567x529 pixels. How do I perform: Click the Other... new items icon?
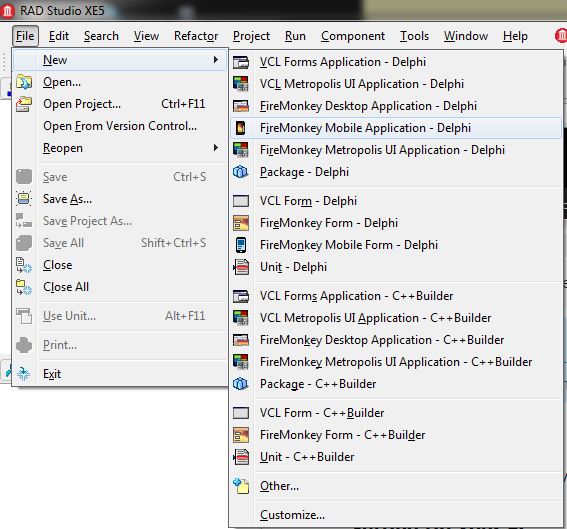241,486
